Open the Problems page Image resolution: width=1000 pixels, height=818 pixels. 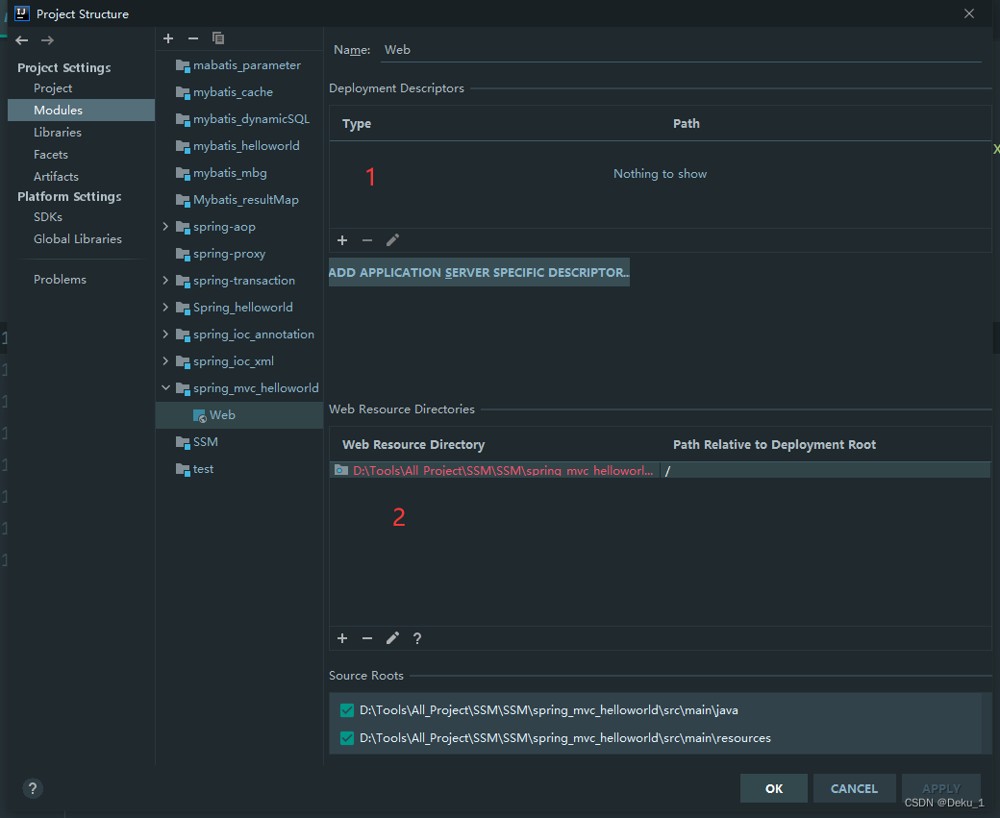(60, 279)
